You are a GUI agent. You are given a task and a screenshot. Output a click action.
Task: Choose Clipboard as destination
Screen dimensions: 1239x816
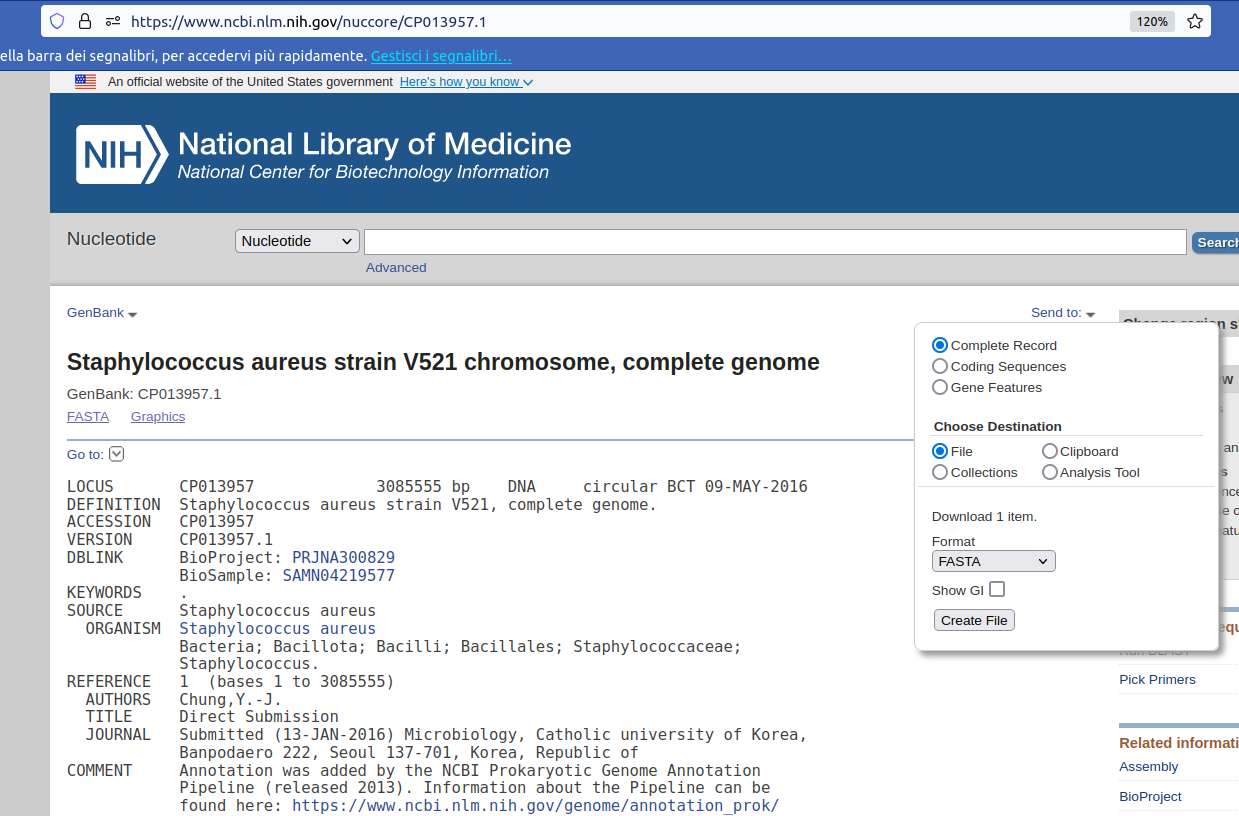(x=1050, y=452)
